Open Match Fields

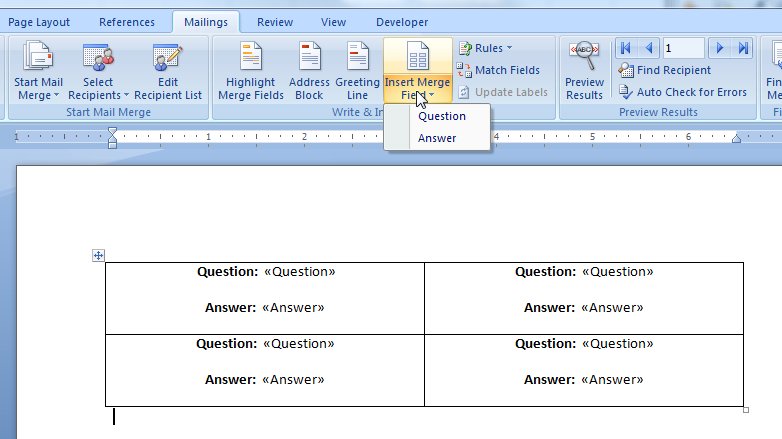(x=498, y=70)
